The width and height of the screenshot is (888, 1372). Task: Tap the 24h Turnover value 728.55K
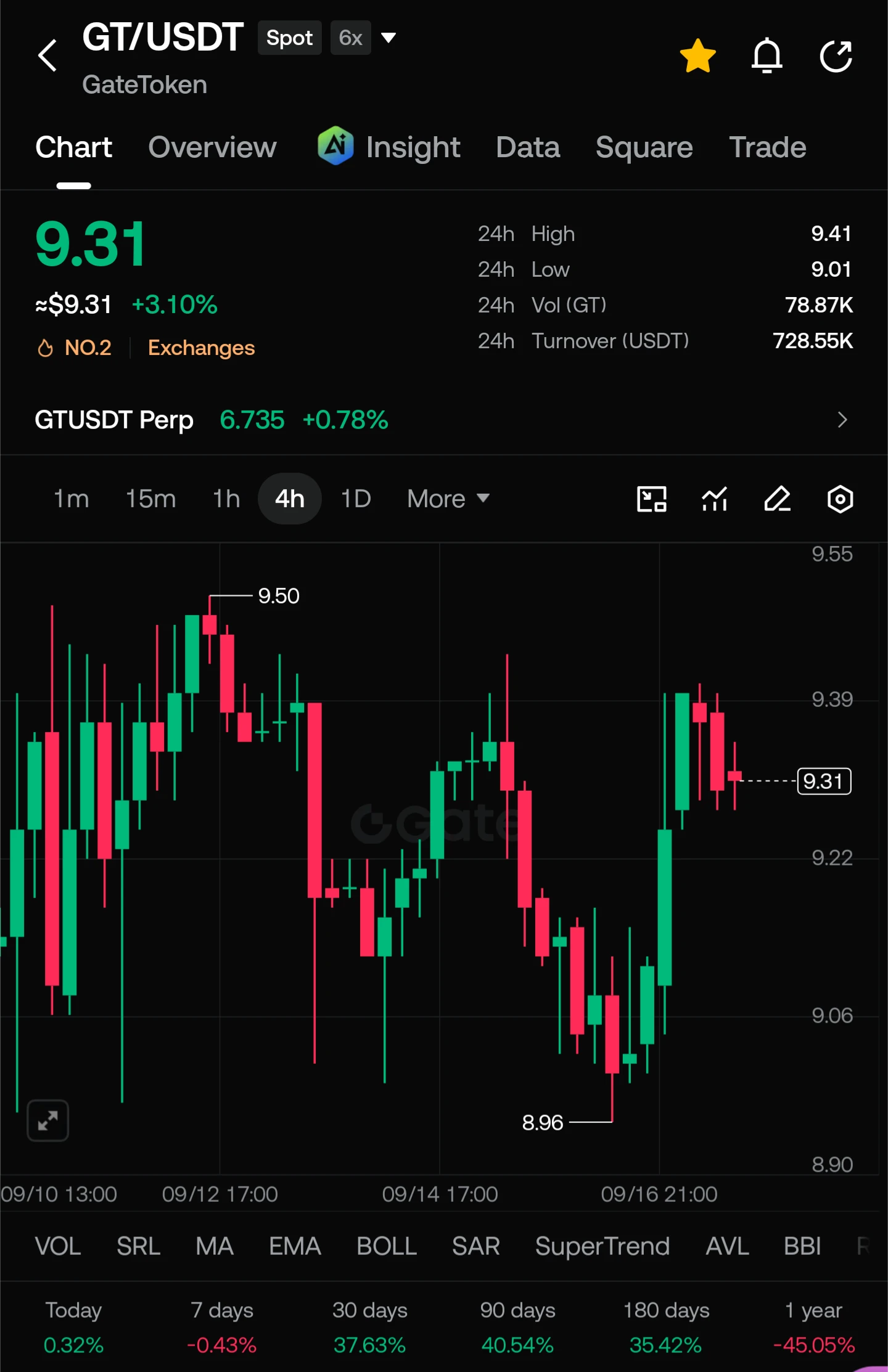[x=813, y=341]
